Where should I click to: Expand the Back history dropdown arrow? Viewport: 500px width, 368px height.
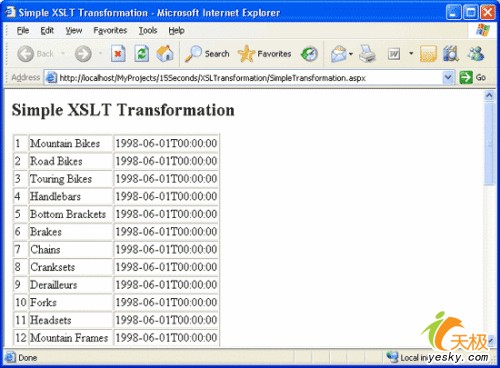(63, 53)
